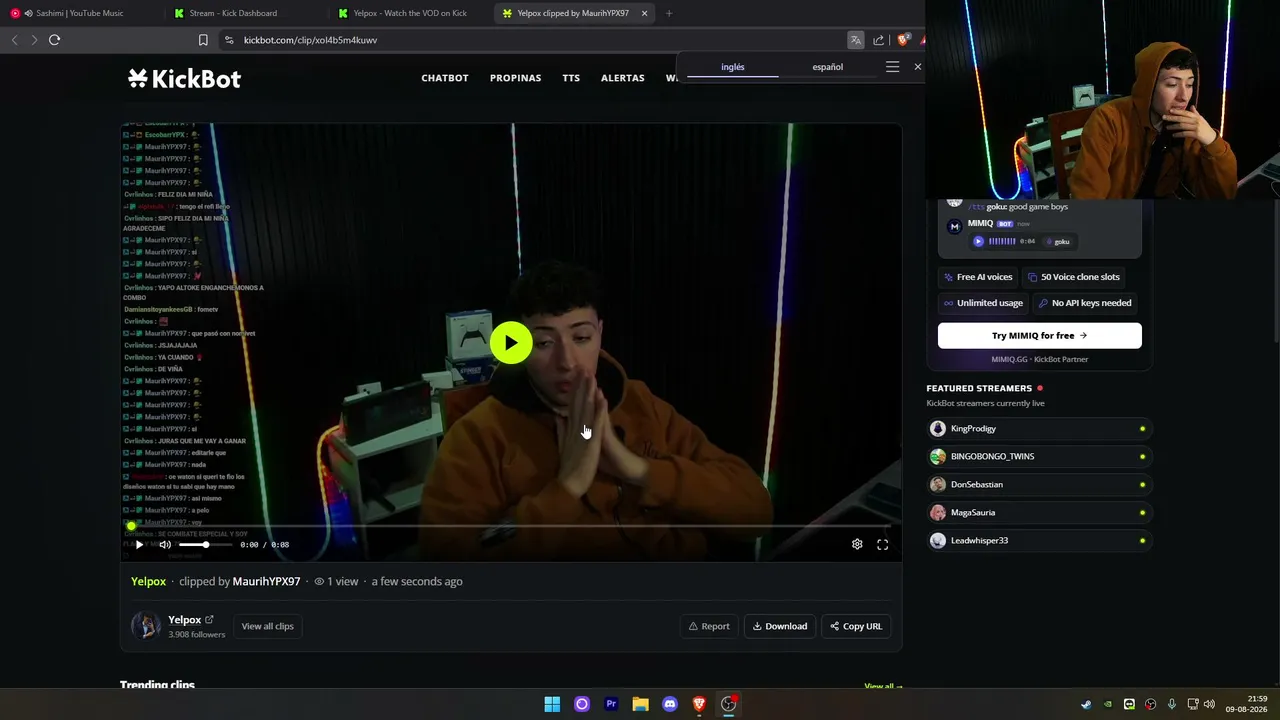Go back to the previous page
Image resolution: width=1280 pixels, height=720 pixels.
14,40
